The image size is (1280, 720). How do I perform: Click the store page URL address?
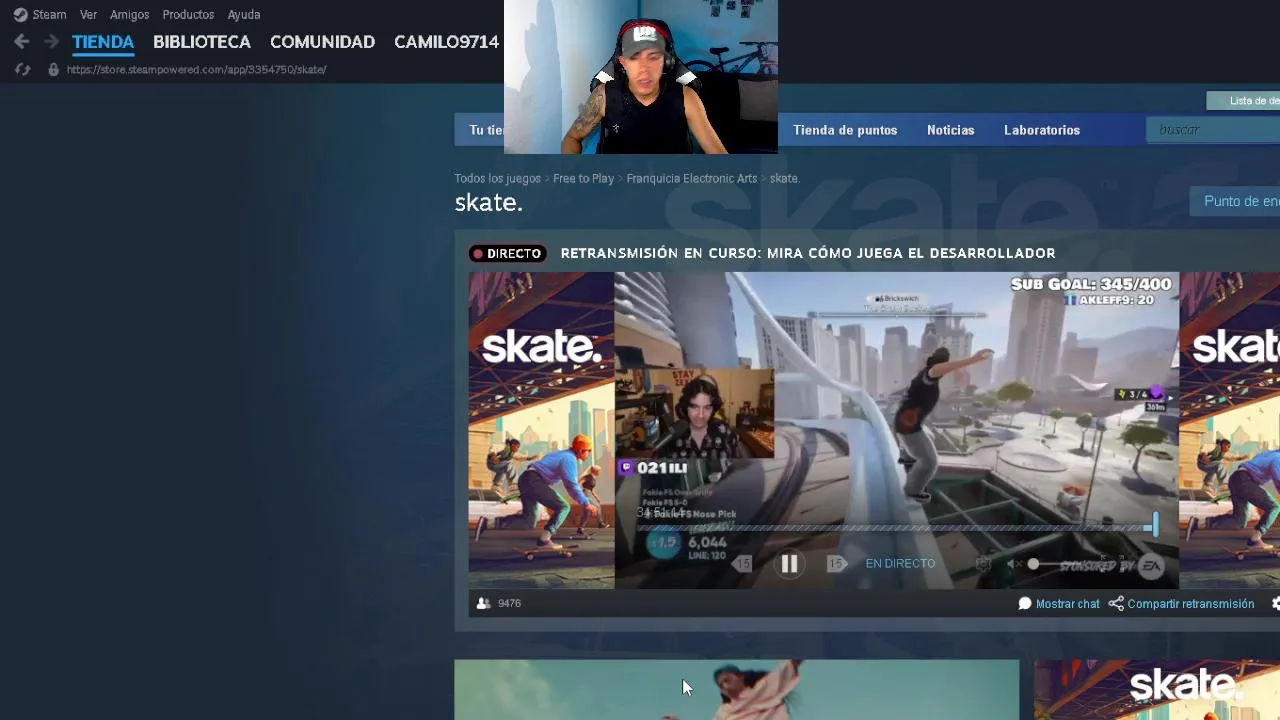coord(197,70)
